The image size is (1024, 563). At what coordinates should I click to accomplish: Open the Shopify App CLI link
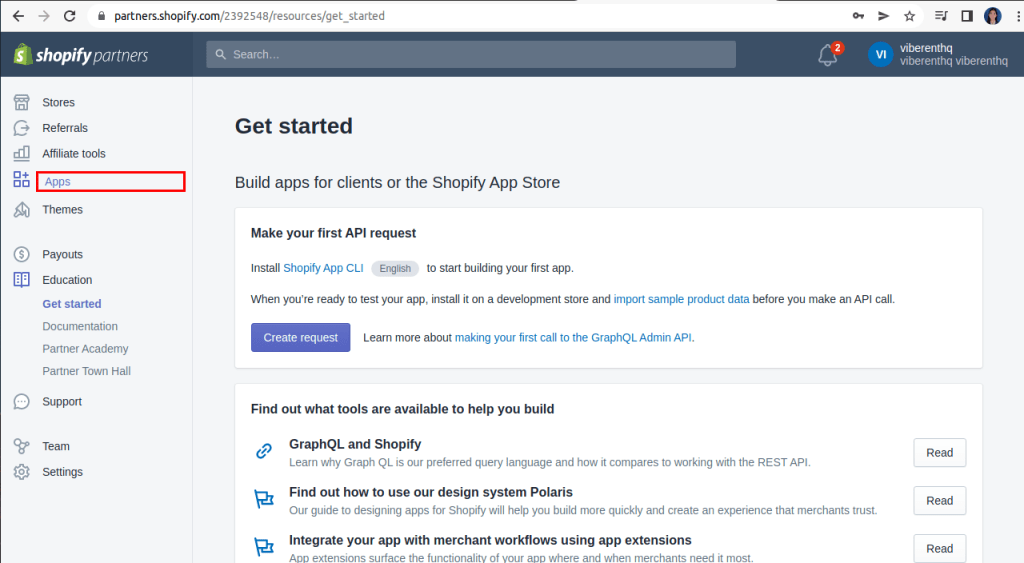click(324, 269)
